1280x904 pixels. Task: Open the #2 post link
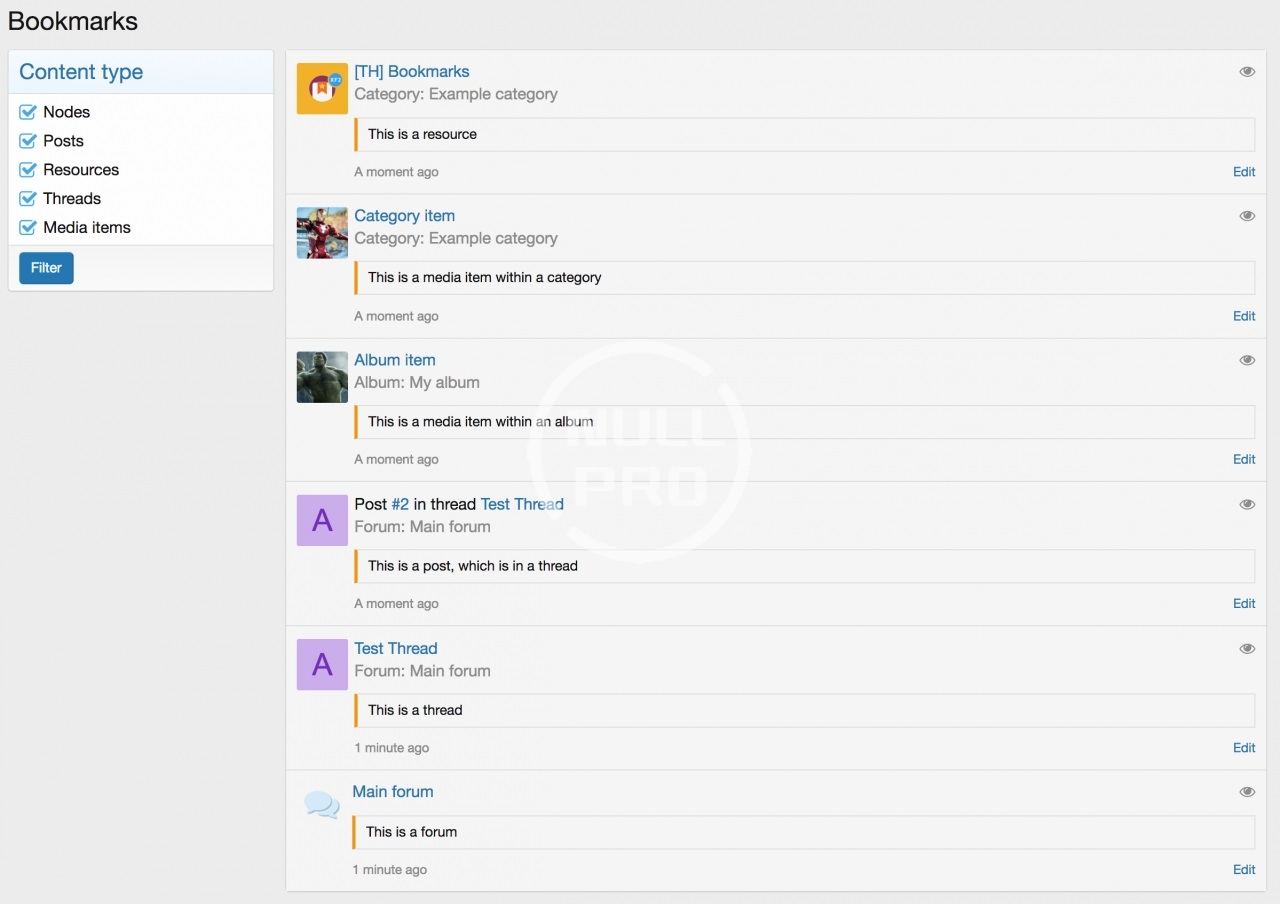click(399, 504)
